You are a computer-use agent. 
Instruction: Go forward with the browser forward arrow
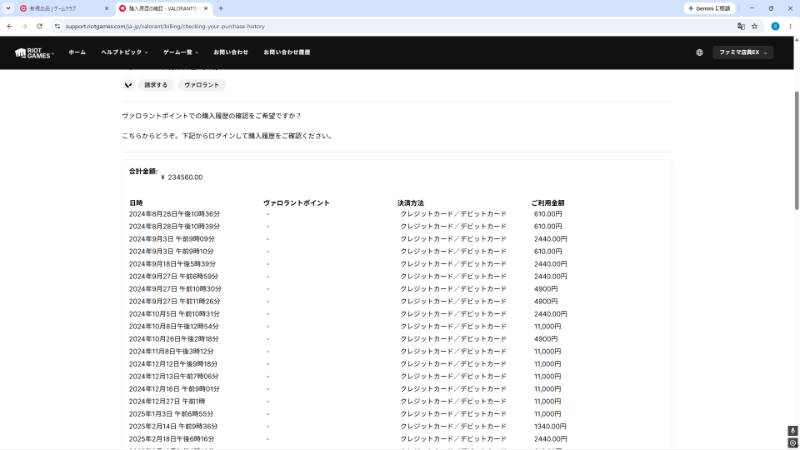(x=24, y=26)
